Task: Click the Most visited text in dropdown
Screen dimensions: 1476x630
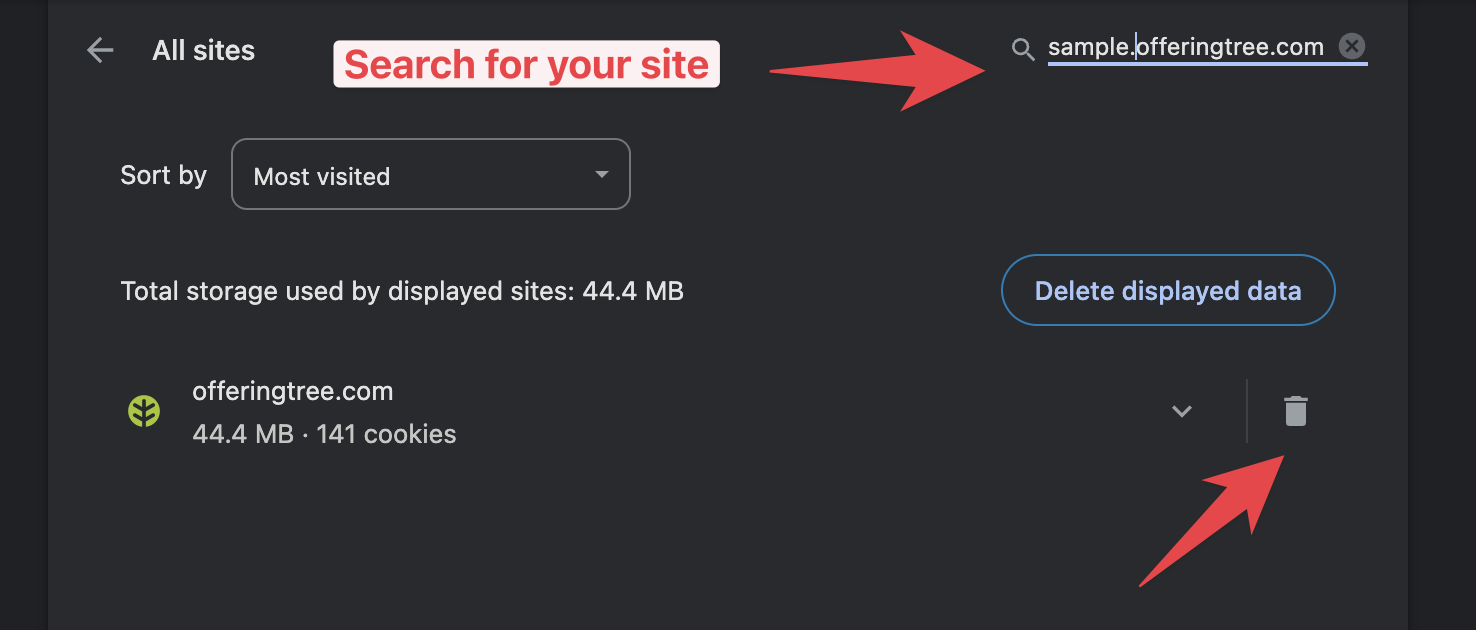Action: pyautogui.click(x=322, y=177)
